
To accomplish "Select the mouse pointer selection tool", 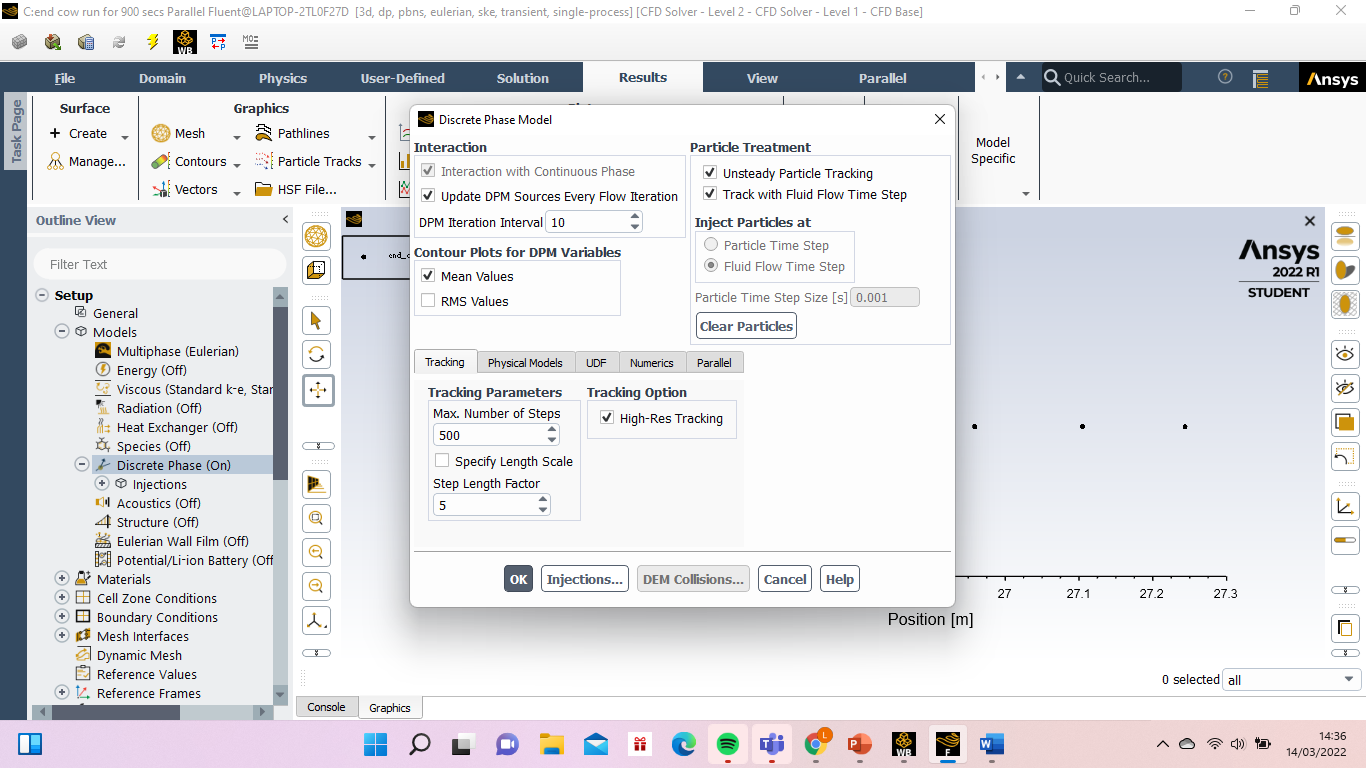I will pyautogui.click(x=317, y=321).
